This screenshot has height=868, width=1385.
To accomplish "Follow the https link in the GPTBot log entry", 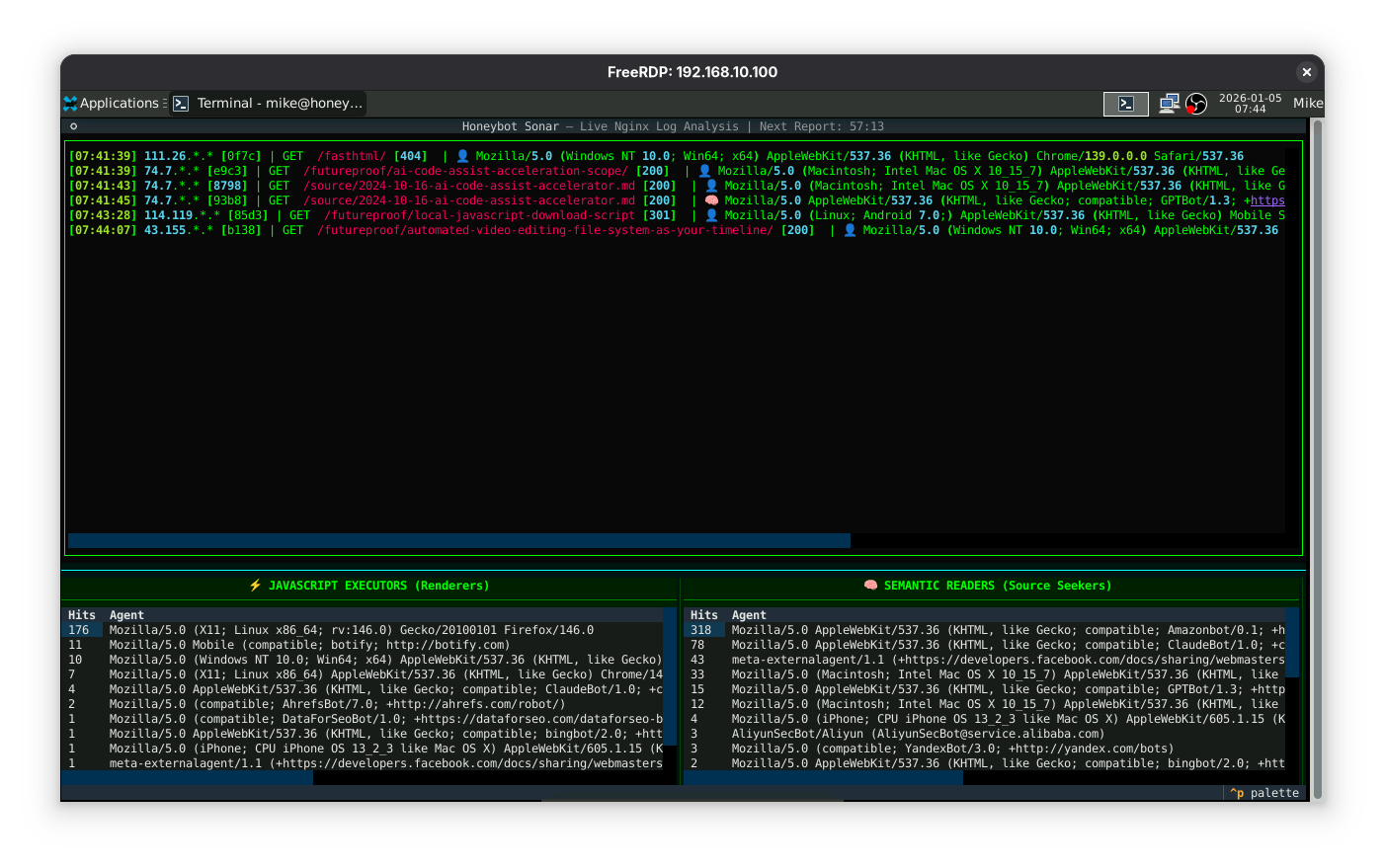I will [x=1267, y=200].
